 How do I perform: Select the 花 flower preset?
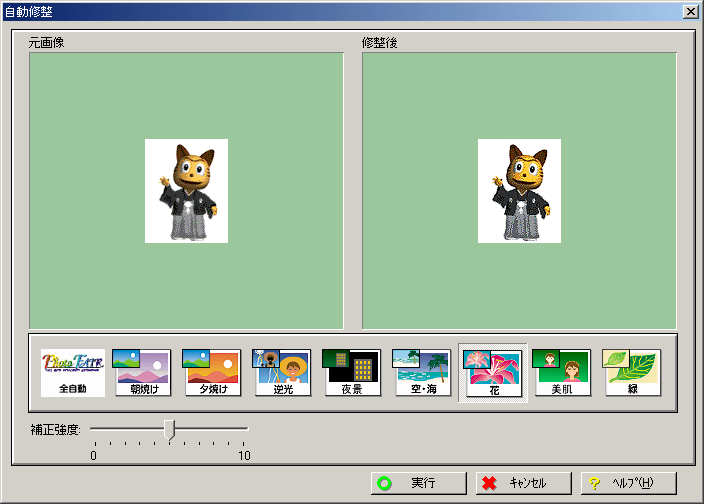493,373
